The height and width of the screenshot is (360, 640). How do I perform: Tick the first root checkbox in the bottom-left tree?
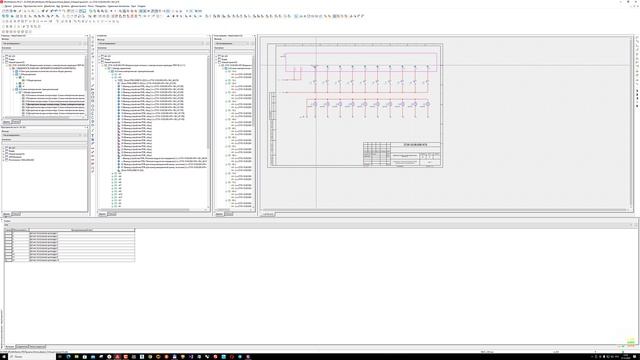click(7, 148)
